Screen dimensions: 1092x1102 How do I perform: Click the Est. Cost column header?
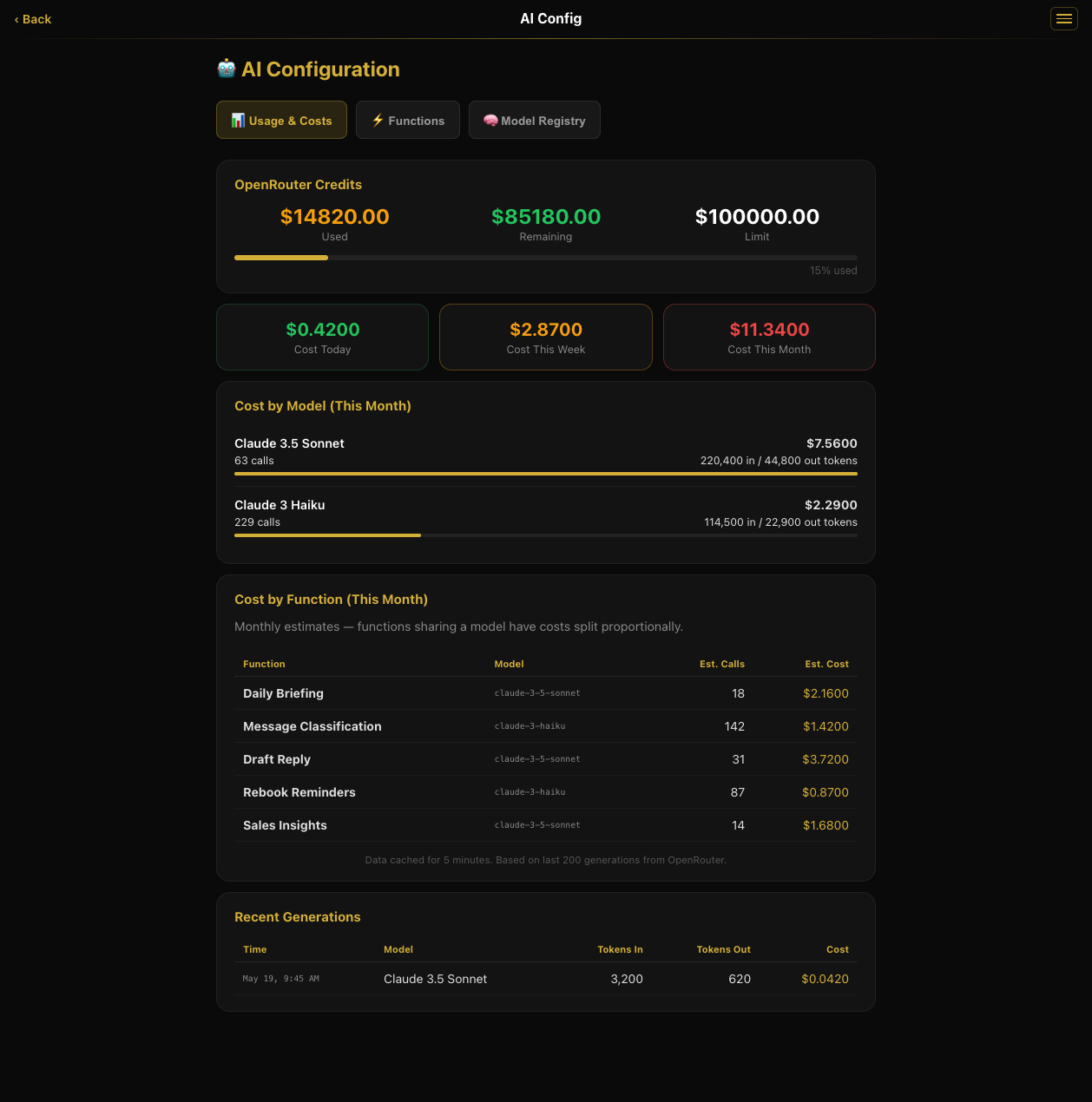pos(826,664)
